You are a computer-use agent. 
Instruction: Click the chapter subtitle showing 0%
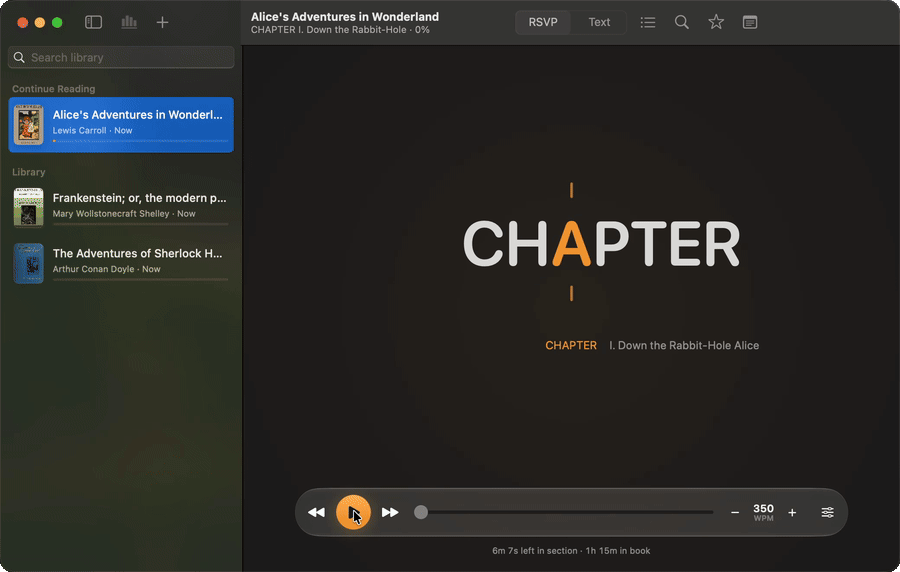click(340, 30)
